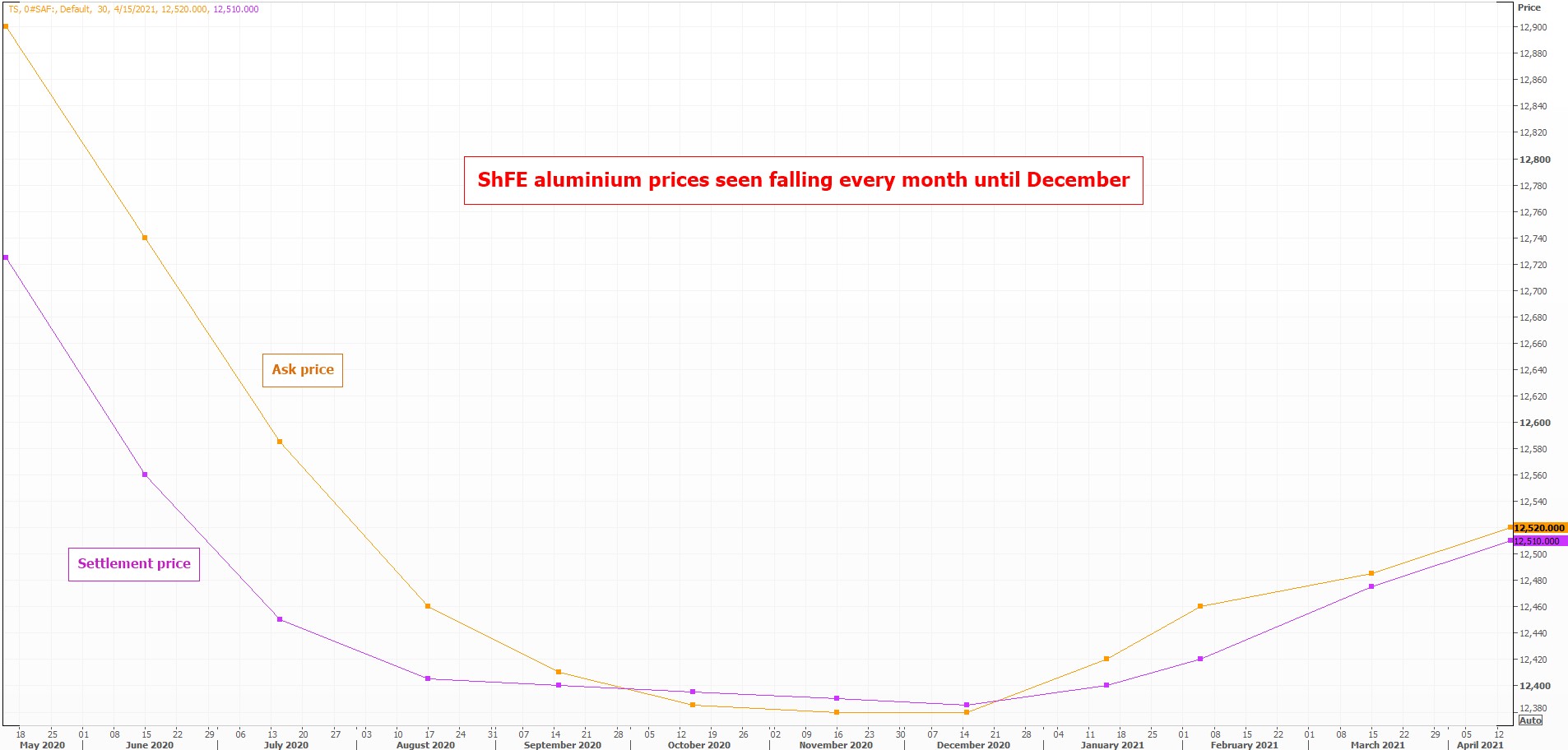Click the purple Settlement marker for January 2021
1568x750 pixels.
pyautogui.click(x=1106, y=685)
